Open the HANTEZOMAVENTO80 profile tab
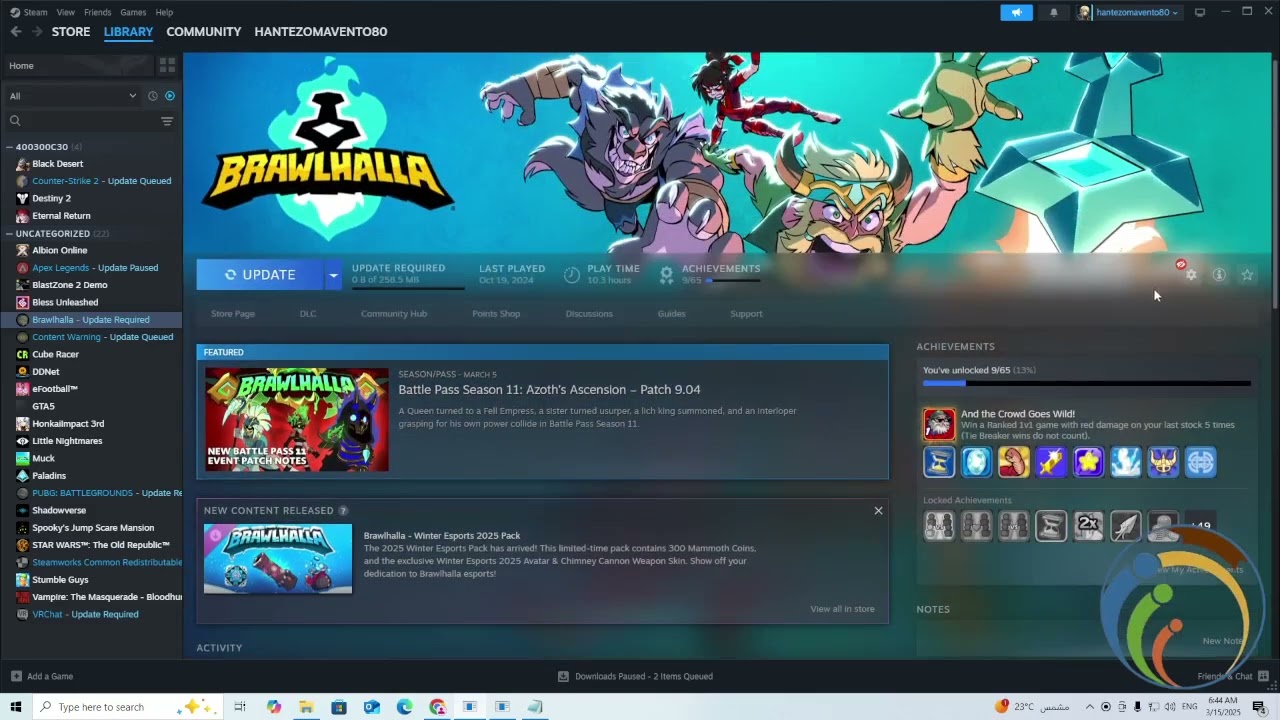The width and height of the screenshot is (1280, 720). tap(321, 32)
